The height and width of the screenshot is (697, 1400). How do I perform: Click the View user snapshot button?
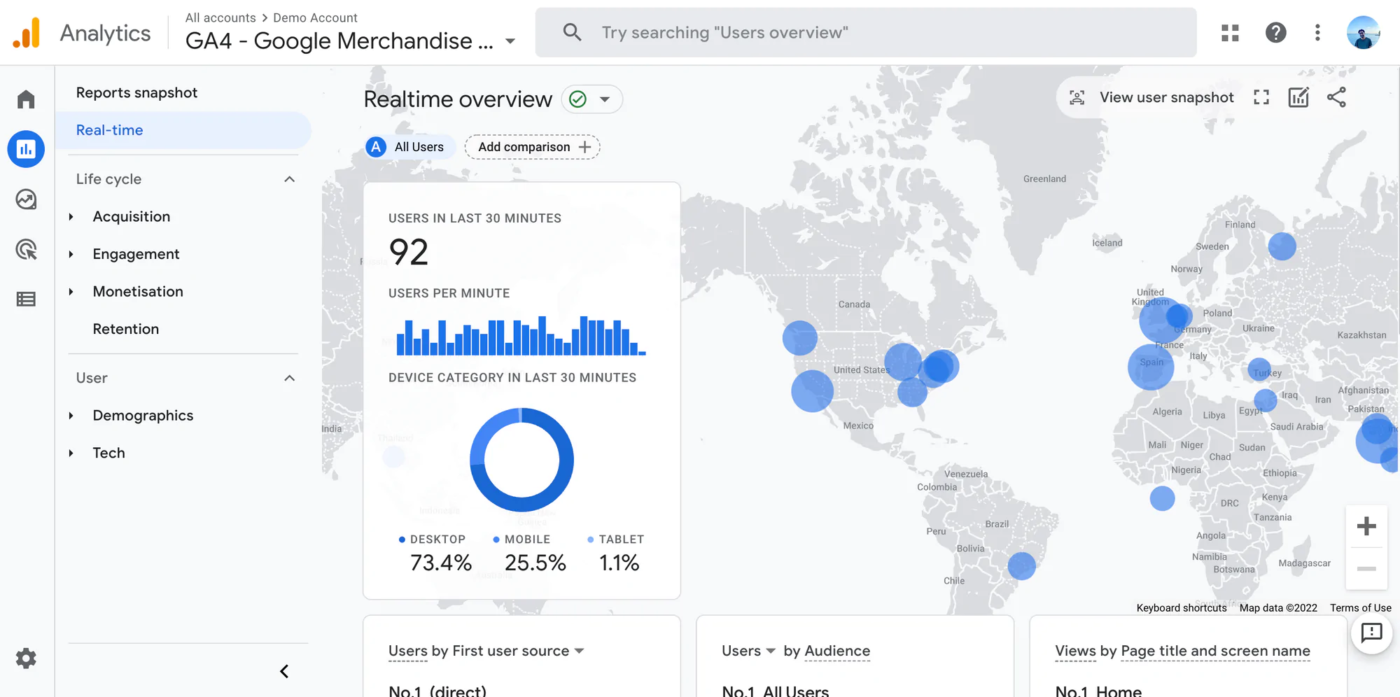pos(1149,97)
